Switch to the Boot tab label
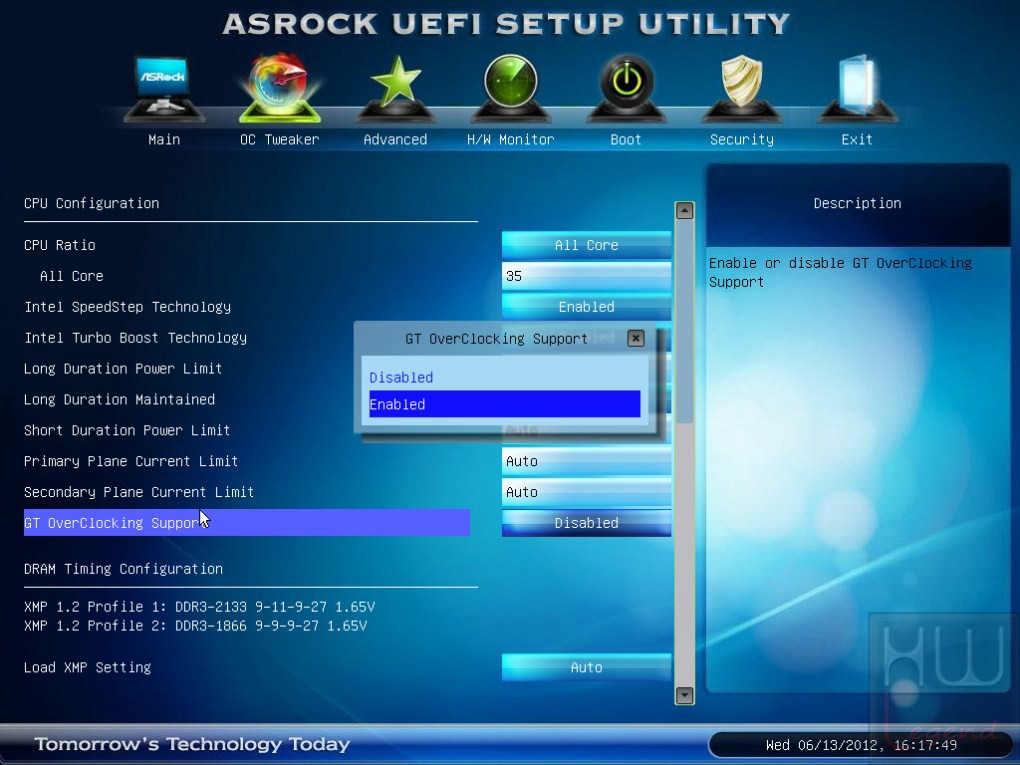This screenshot has width=1020, height=765. tap(626, 139)
